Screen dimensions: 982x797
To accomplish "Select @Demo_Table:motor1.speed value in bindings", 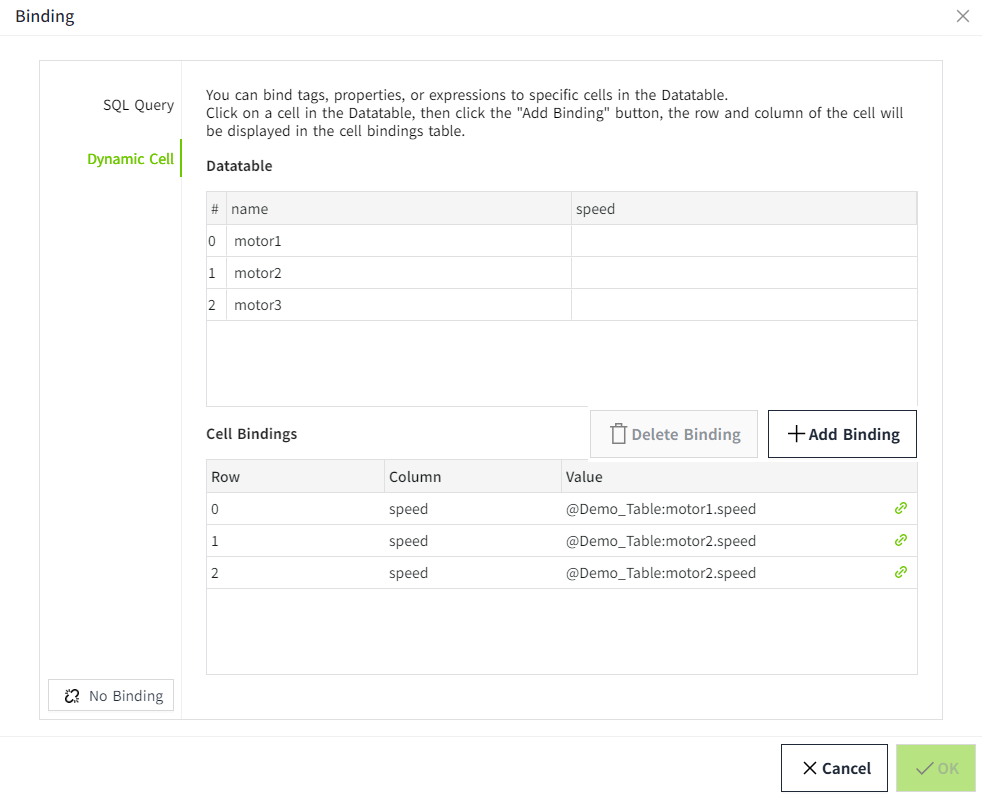I will coord(661,509).
